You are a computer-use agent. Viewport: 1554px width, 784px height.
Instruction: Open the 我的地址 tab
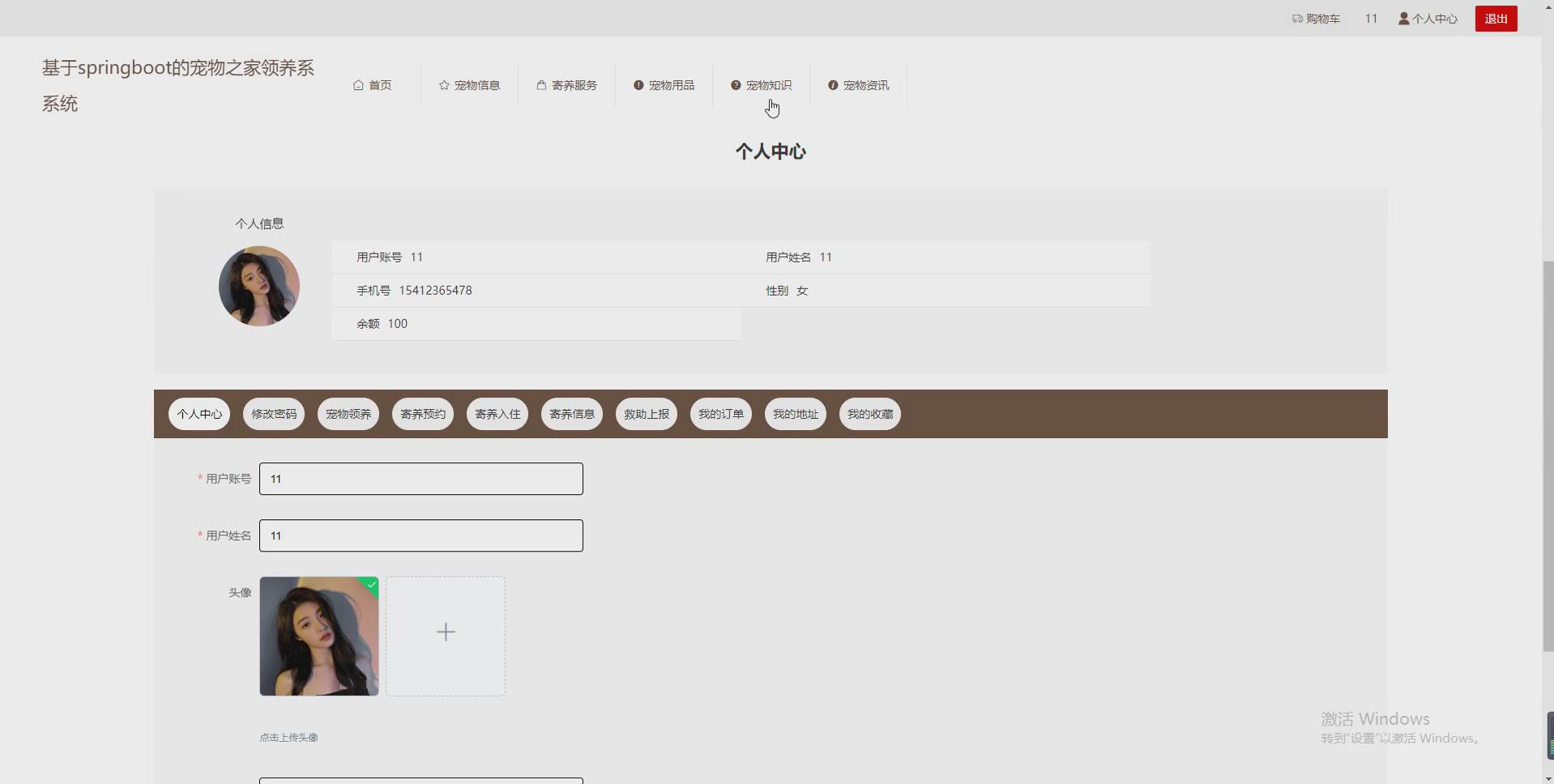pos(796,414)
